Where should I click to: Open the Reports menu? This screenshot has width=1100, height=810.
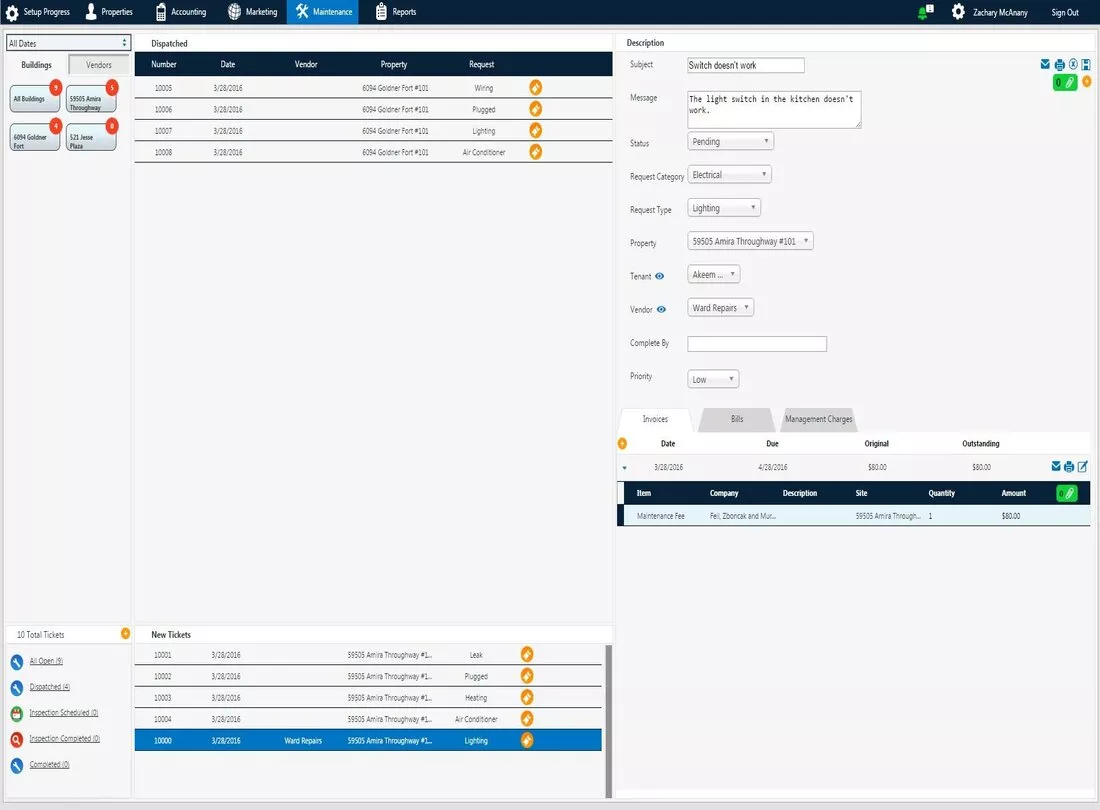coord(396,12)
